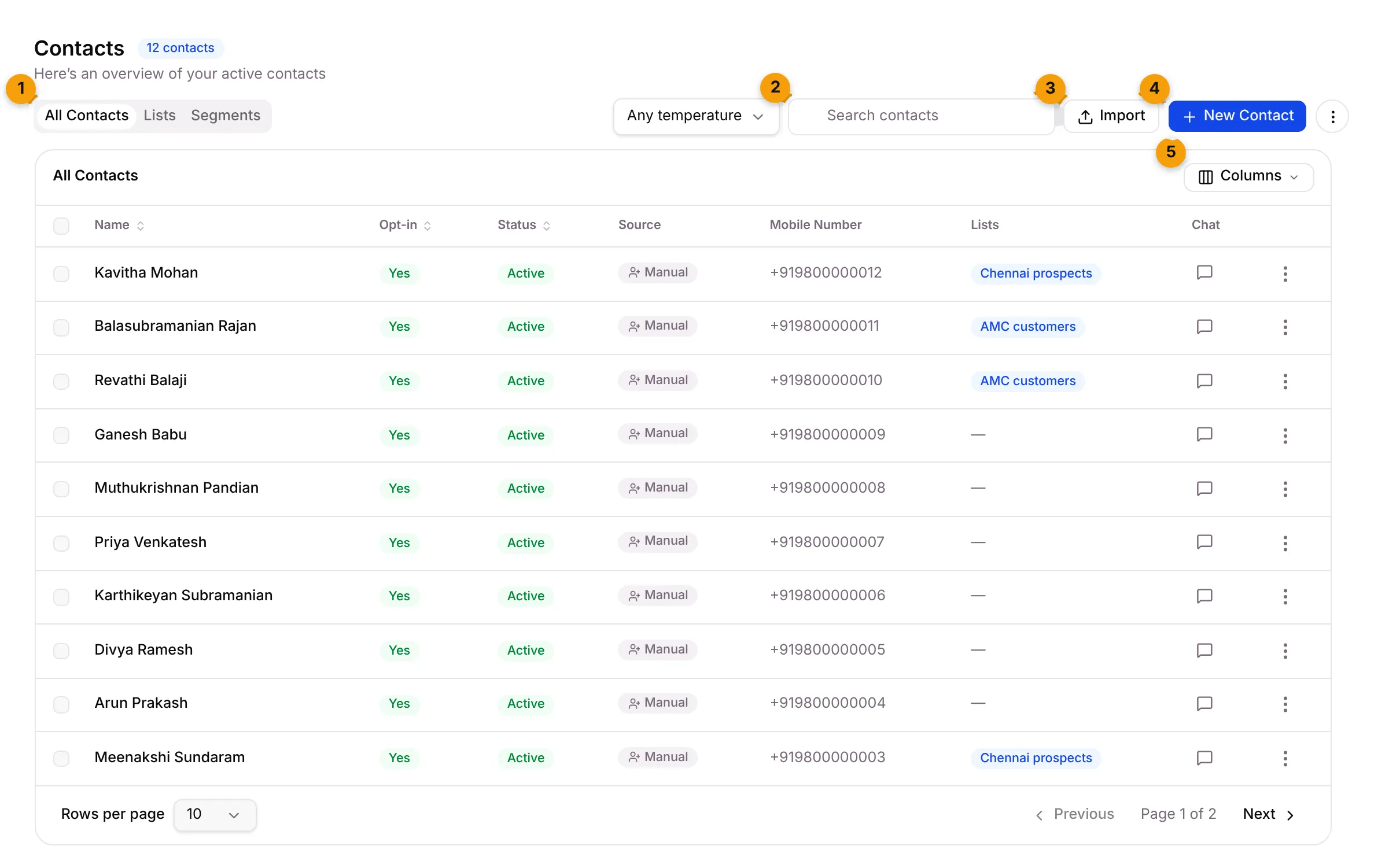Open more options for Kavitha Mohan
1400x857 pixels.
[x=1285, y=274]
